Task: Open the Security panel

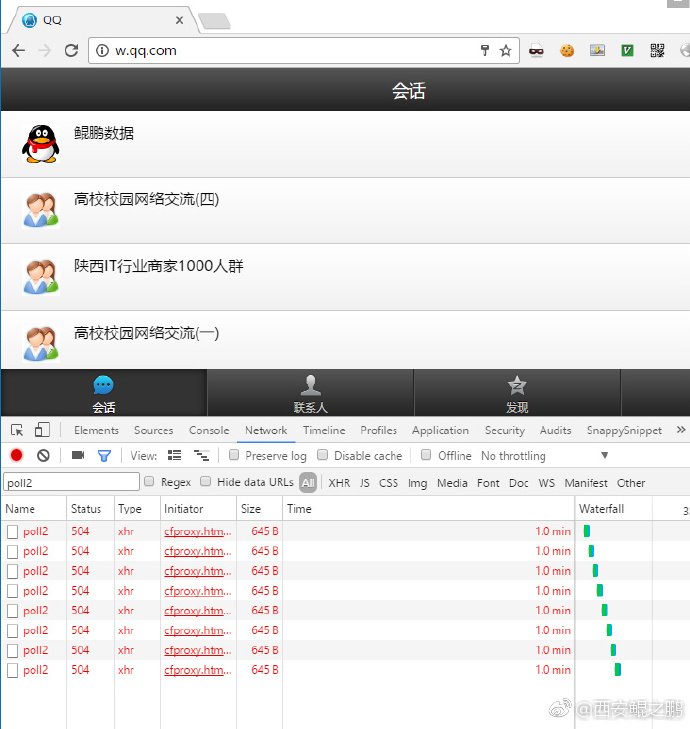Action: point(504,431)
